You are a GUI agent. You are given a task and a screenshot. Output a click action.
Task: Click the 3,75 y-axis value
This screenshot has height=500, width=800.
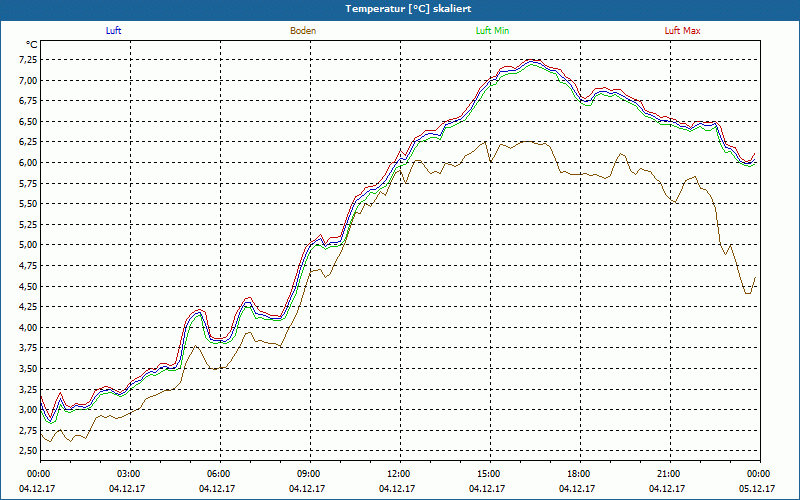coord(28,348)
